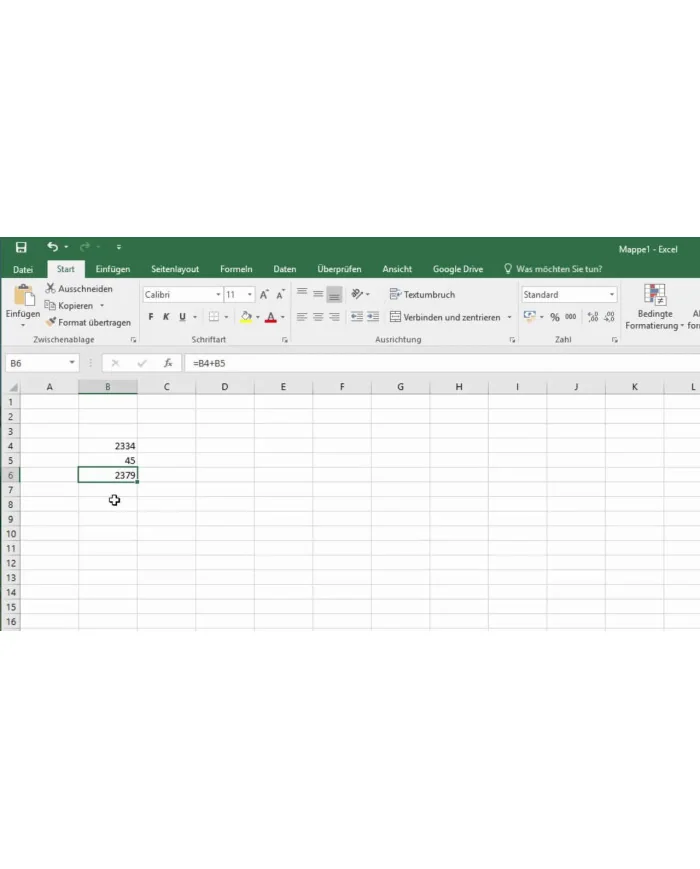Expand the fill color dropdown arrow
Viewport: 700px width, 869px height.
[258, 317]
